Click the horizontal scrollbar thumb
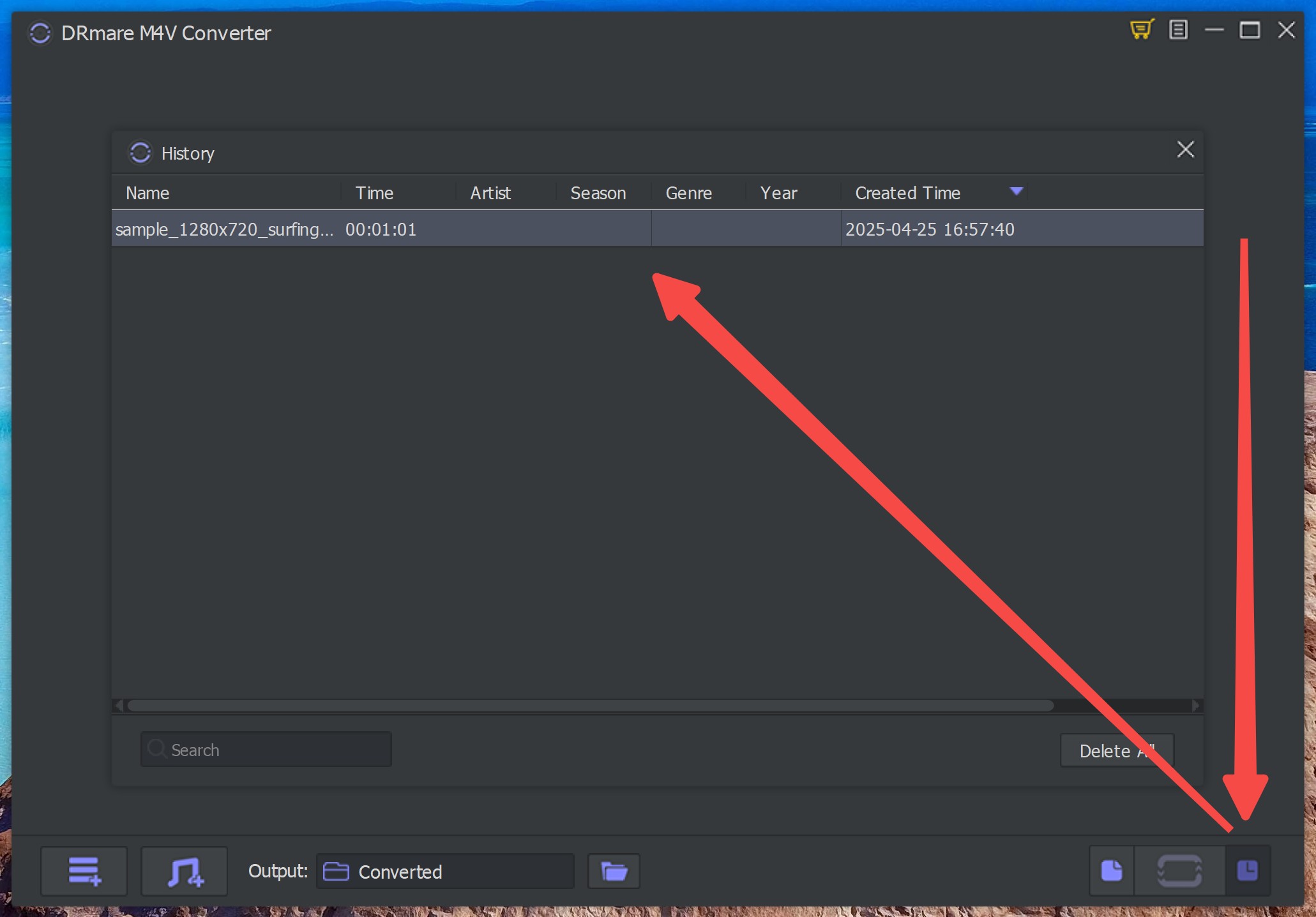 coord(591,706)
